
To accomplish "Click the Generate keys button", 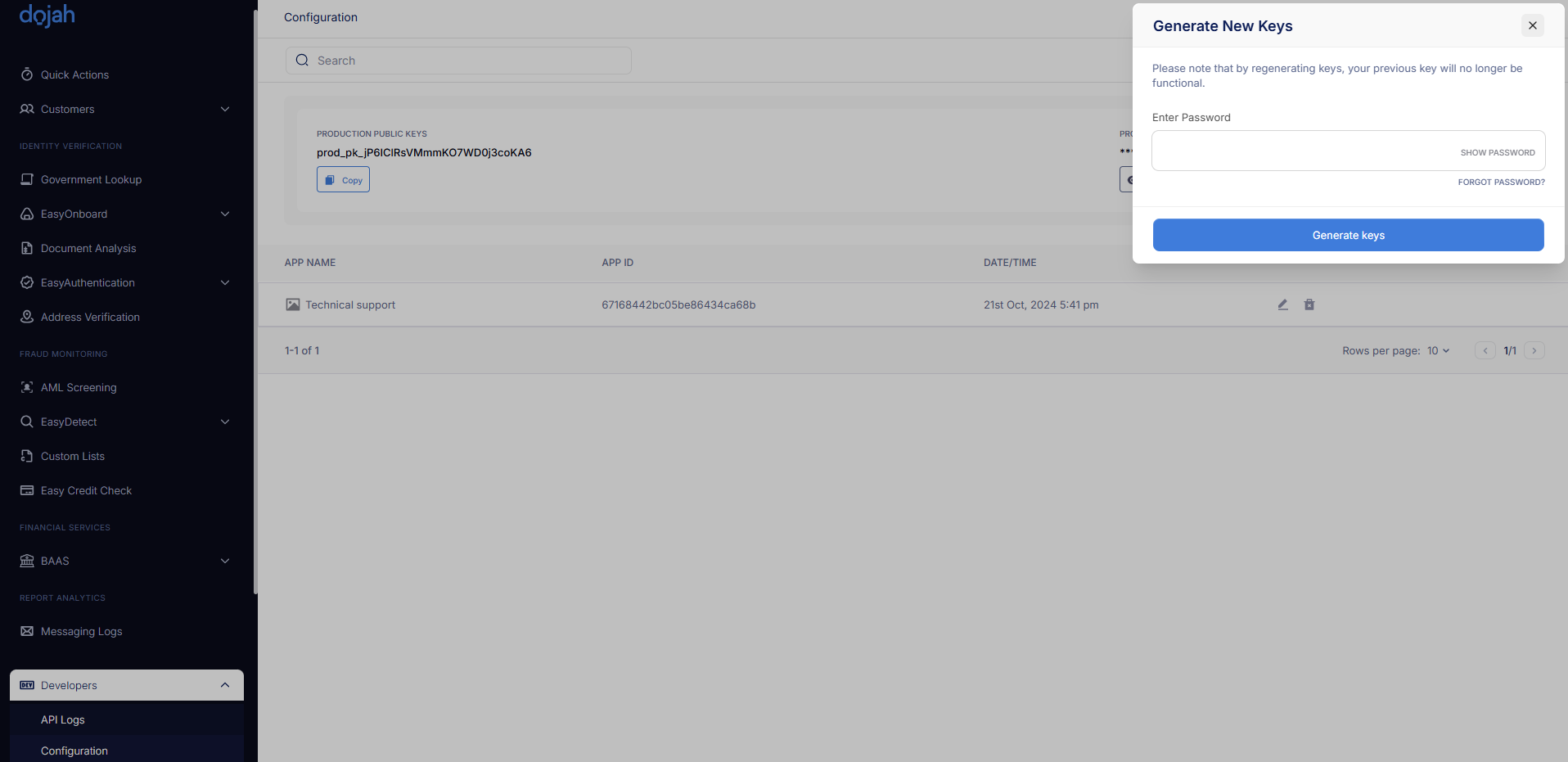I will [x=1348, y=235].
